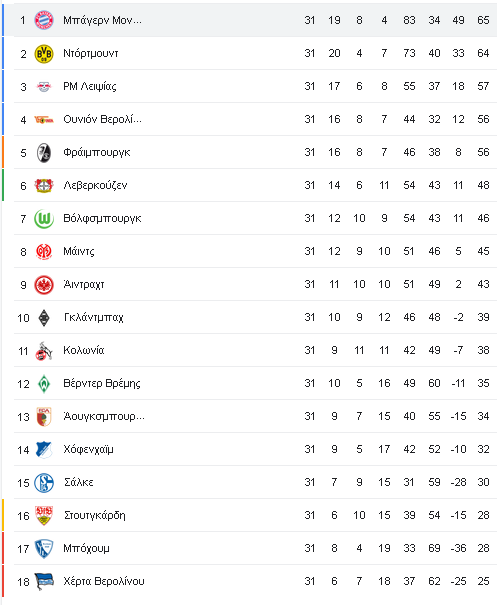Open the Λεβερκούζεν team link
Viewport: 497px width, 605px height.
pyautogui.click(x=95, y=186)
